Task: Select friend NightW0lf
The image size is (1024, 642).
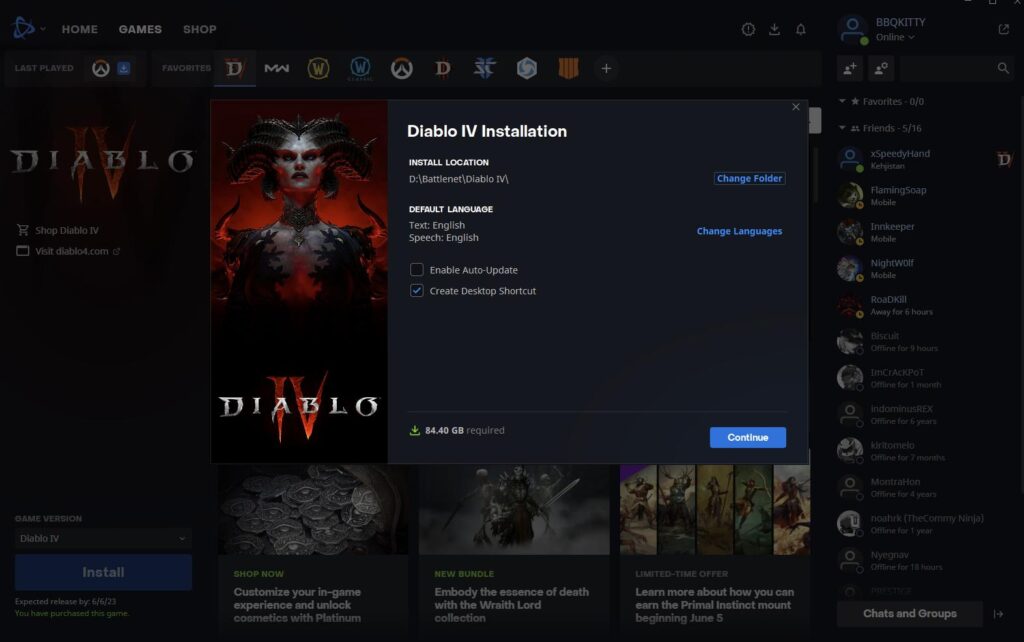Action: 924,268
